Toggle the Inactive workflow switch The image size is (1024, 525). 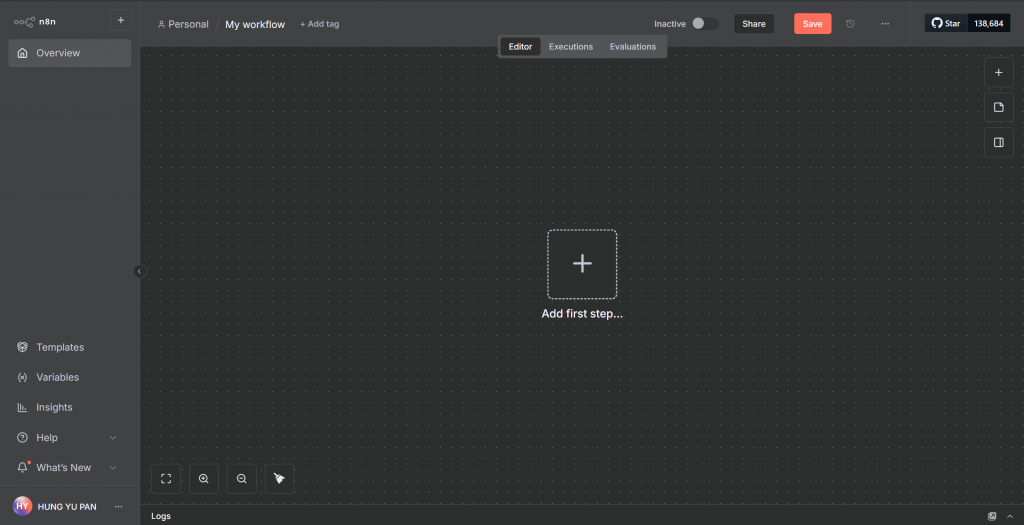(x=705, y=24)
